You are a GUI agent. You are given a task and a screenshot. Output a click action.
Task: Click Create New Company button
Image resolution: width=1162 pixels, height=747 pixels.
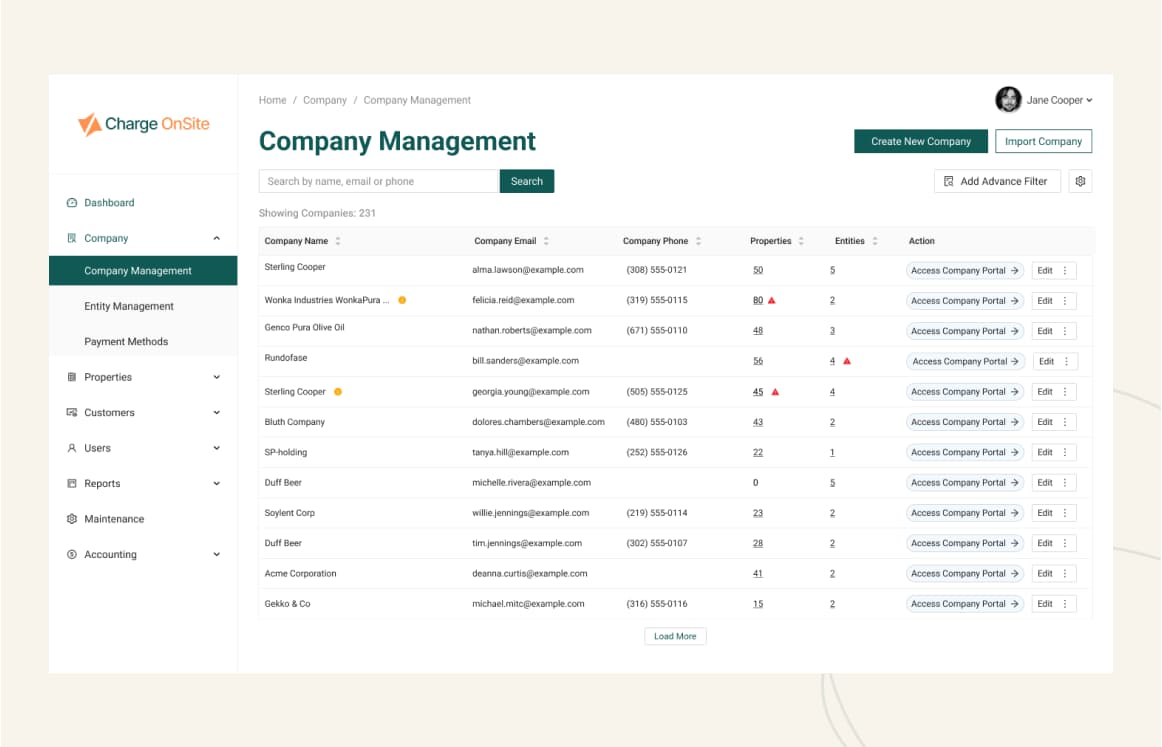coord(920,141)
